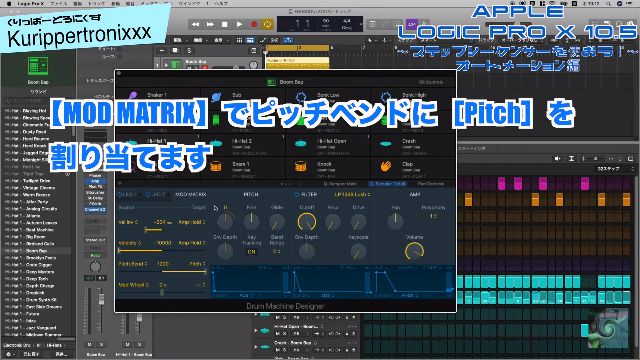Image resolution: width=640 pixels, height=360 pixels.
Task: Select the Clap hand pad icon
Action: coord(386,167)
